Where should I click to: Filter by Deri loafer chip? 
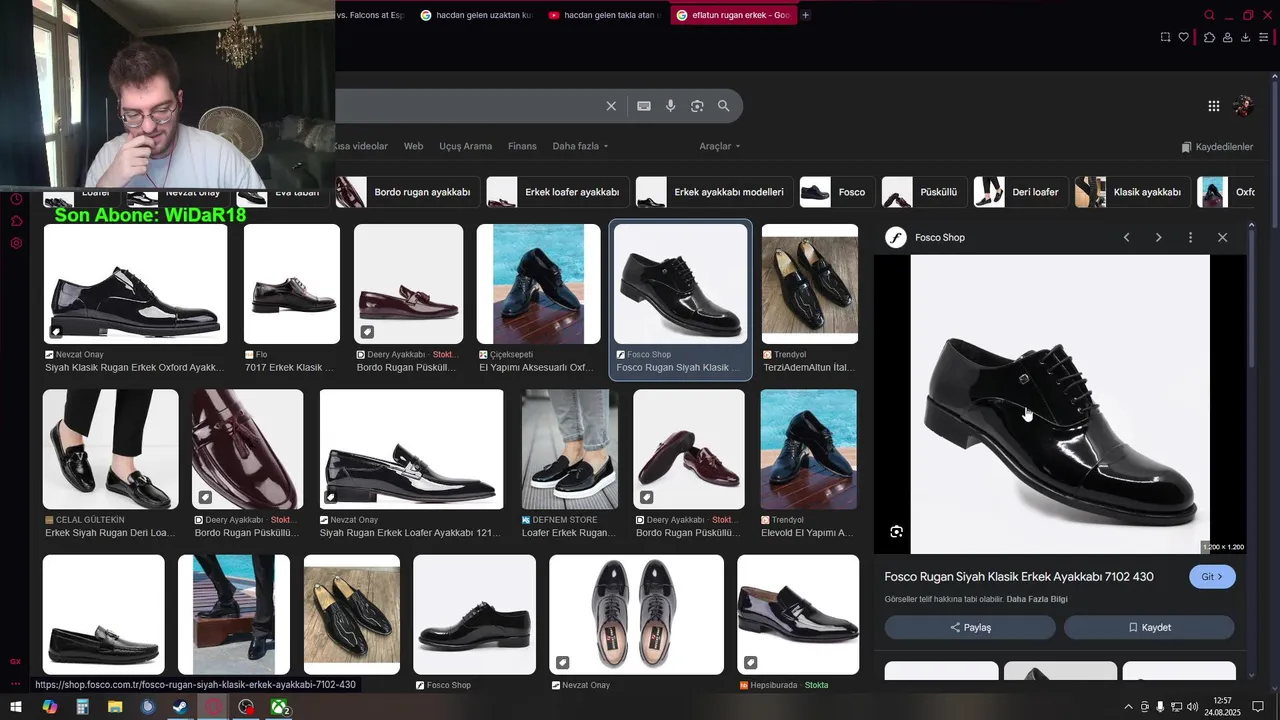tap(1020, 192)
